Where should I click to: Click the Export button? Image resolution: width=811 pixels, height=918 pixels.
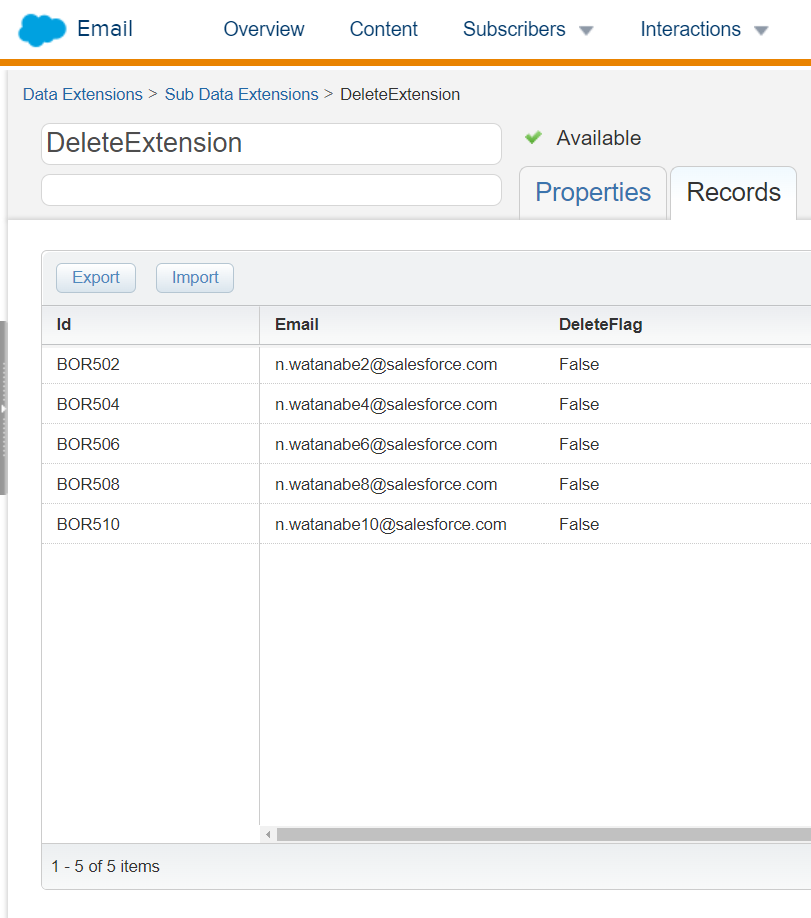(96, 278)
